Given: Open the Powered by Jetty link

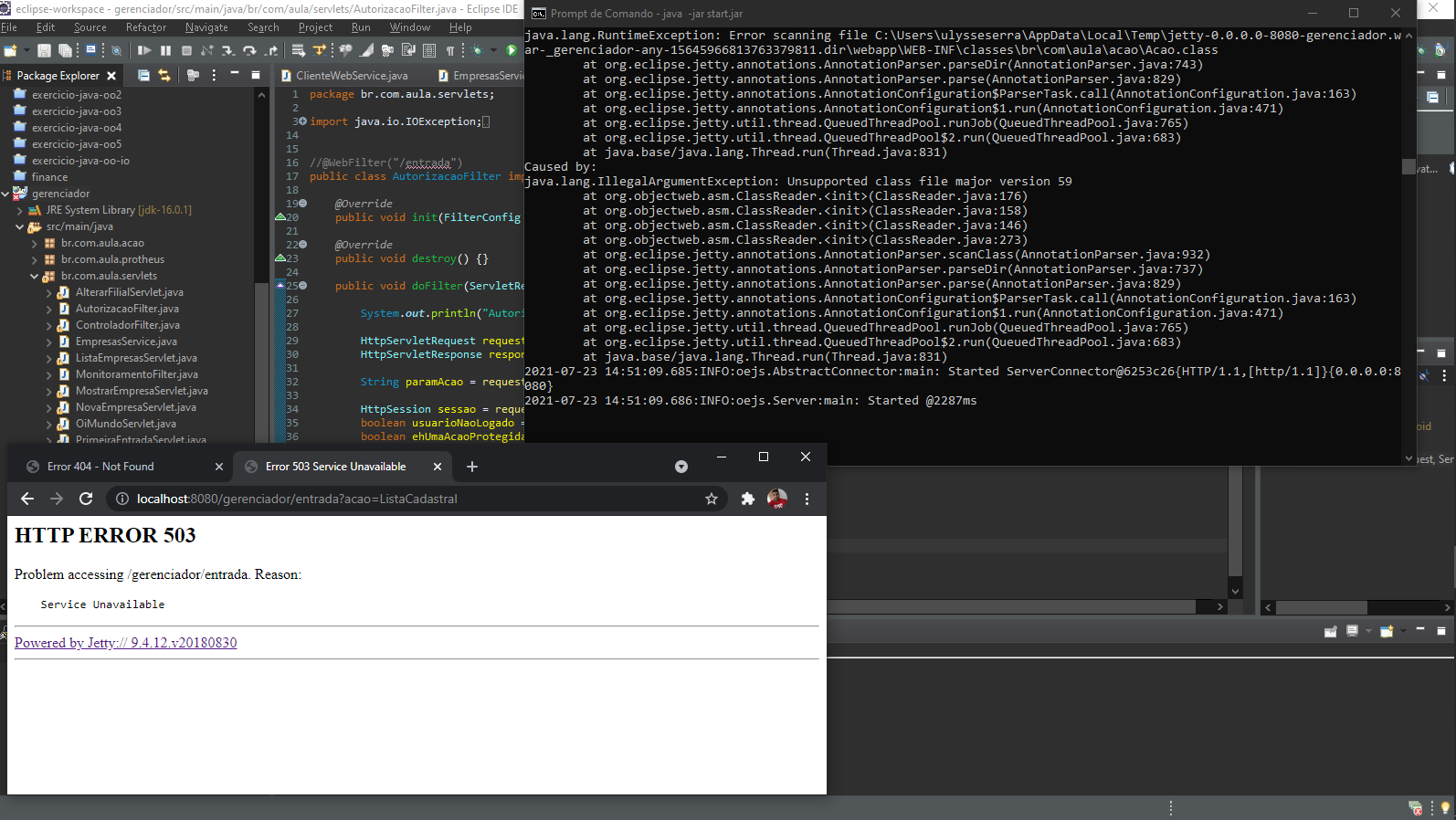Looking at the screenshot, I should 125,643.
